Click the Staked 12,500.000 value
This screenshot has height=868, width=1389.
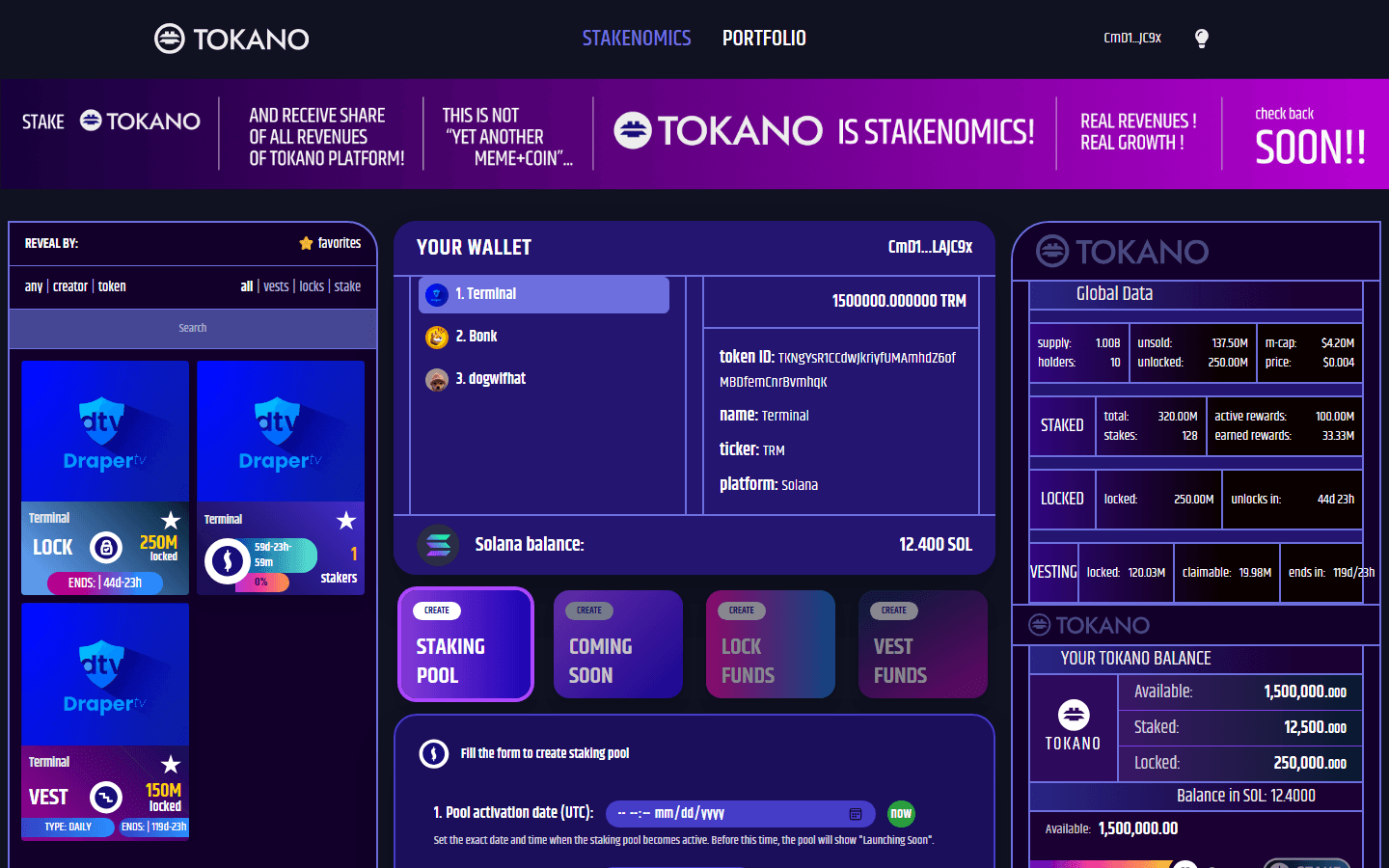tap(1316, 727)
